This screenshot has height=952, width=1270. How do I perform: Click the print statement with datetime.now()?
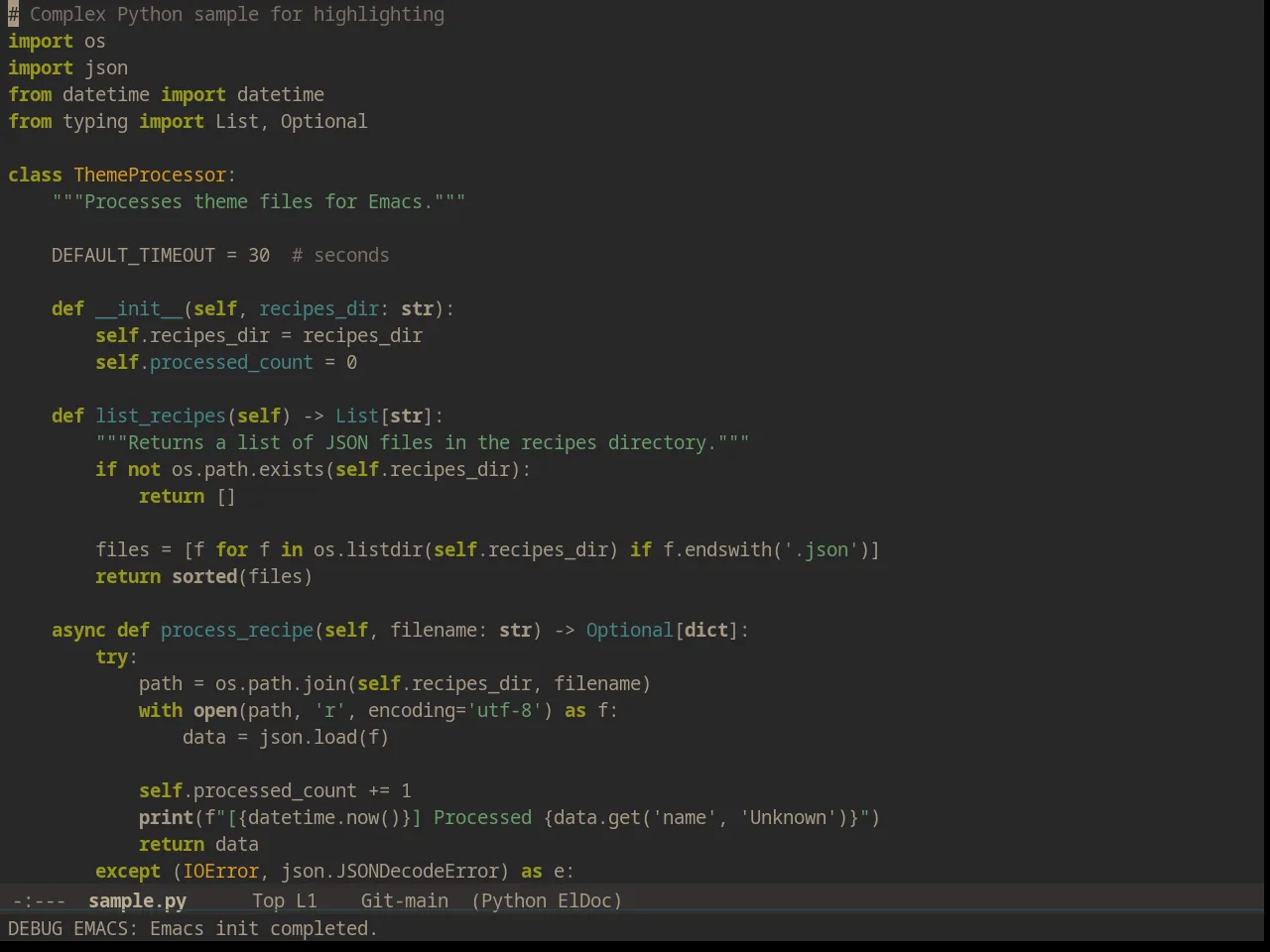[x=509, y=817]
